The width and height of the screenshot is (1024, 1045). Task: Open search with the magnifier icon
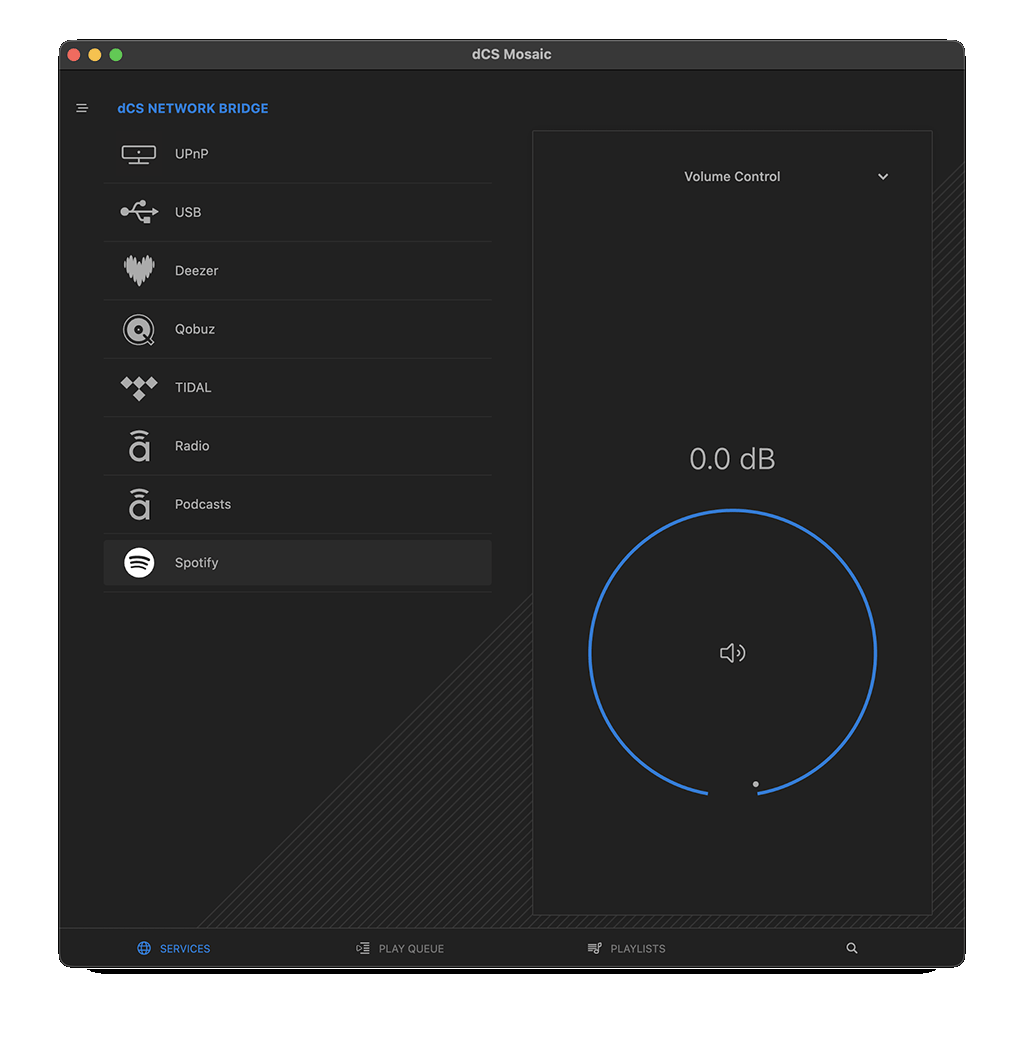click(x=852, y=948)
